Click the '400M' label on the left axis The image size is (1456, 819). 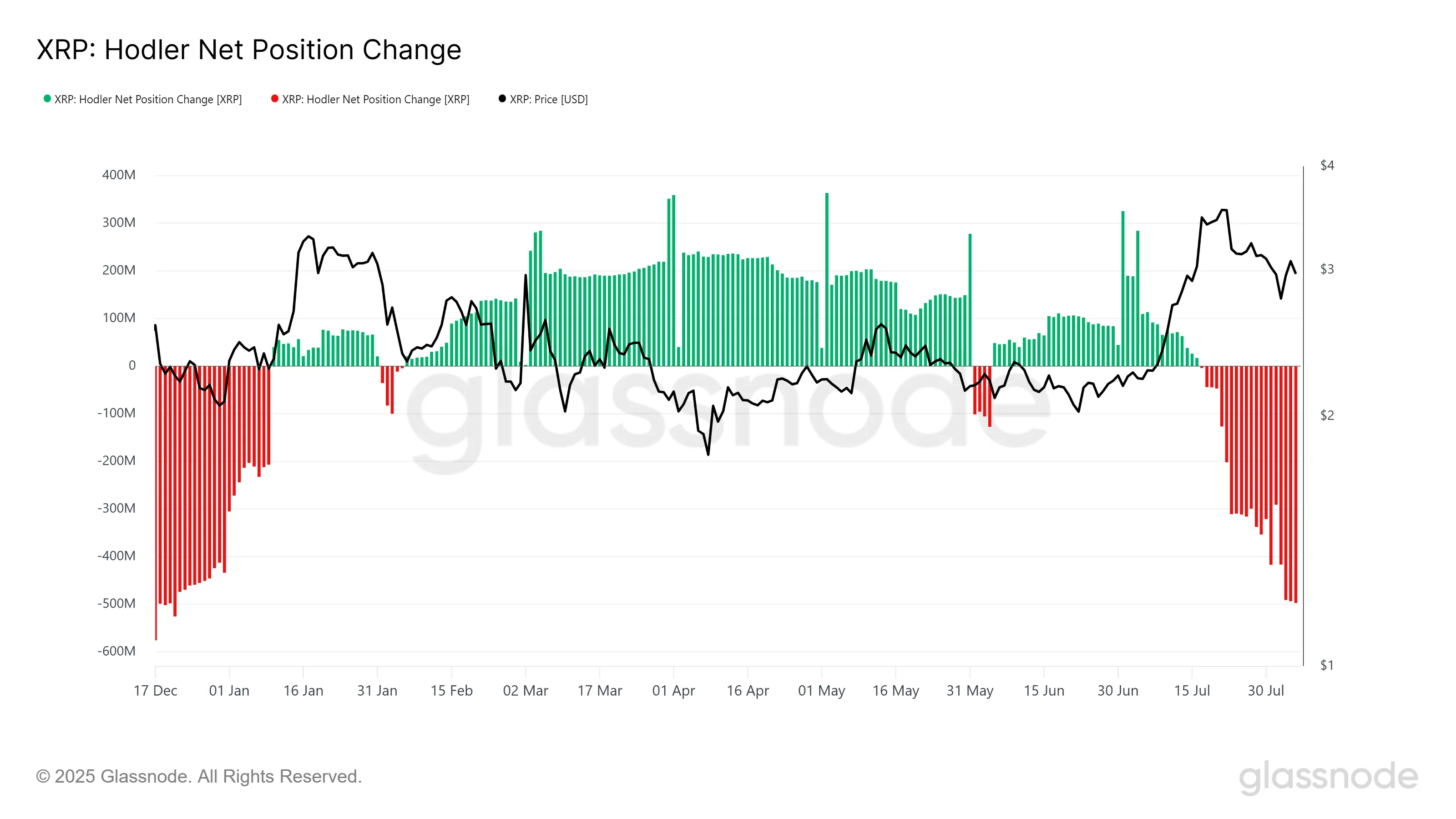pyautogui.click(x=119, y=175)
